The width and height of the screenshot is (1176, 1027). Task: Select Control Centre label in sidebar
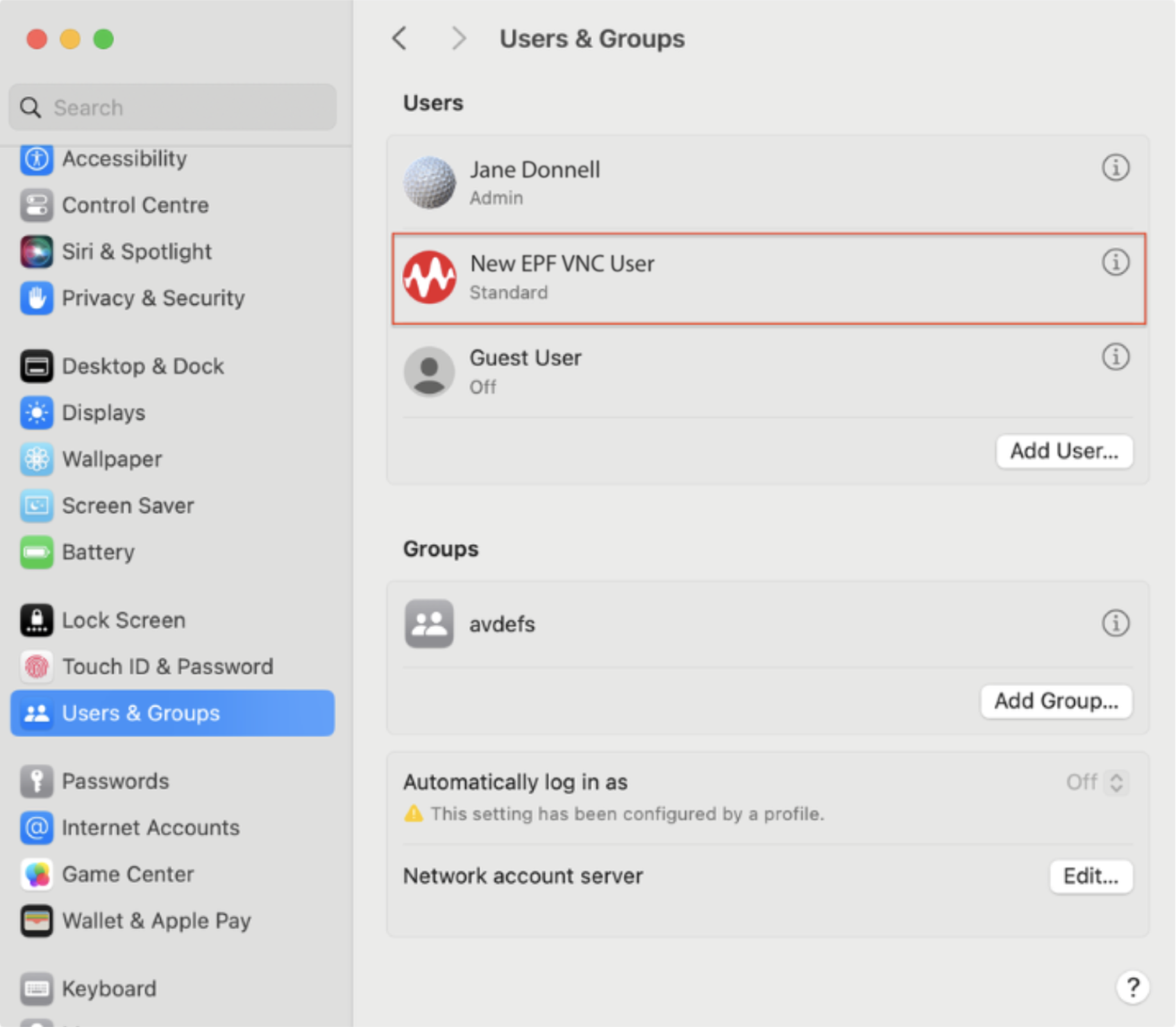coord(135,205)
